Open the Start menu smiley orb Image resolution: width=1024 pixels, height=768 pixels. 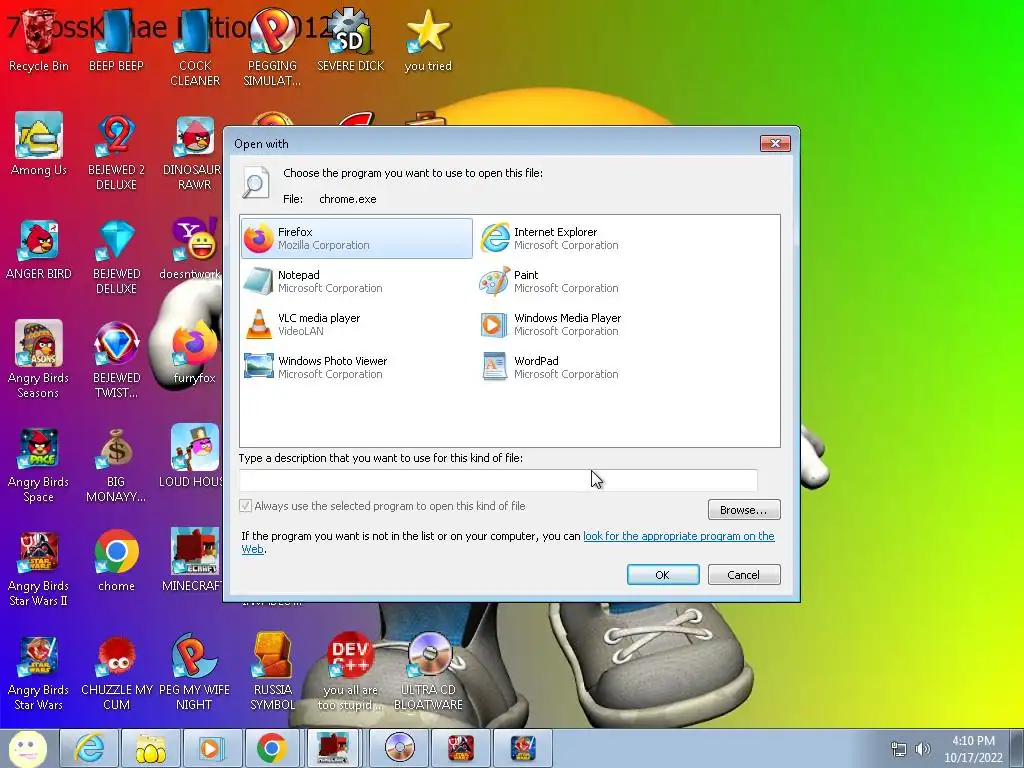[x=27, y=748]
